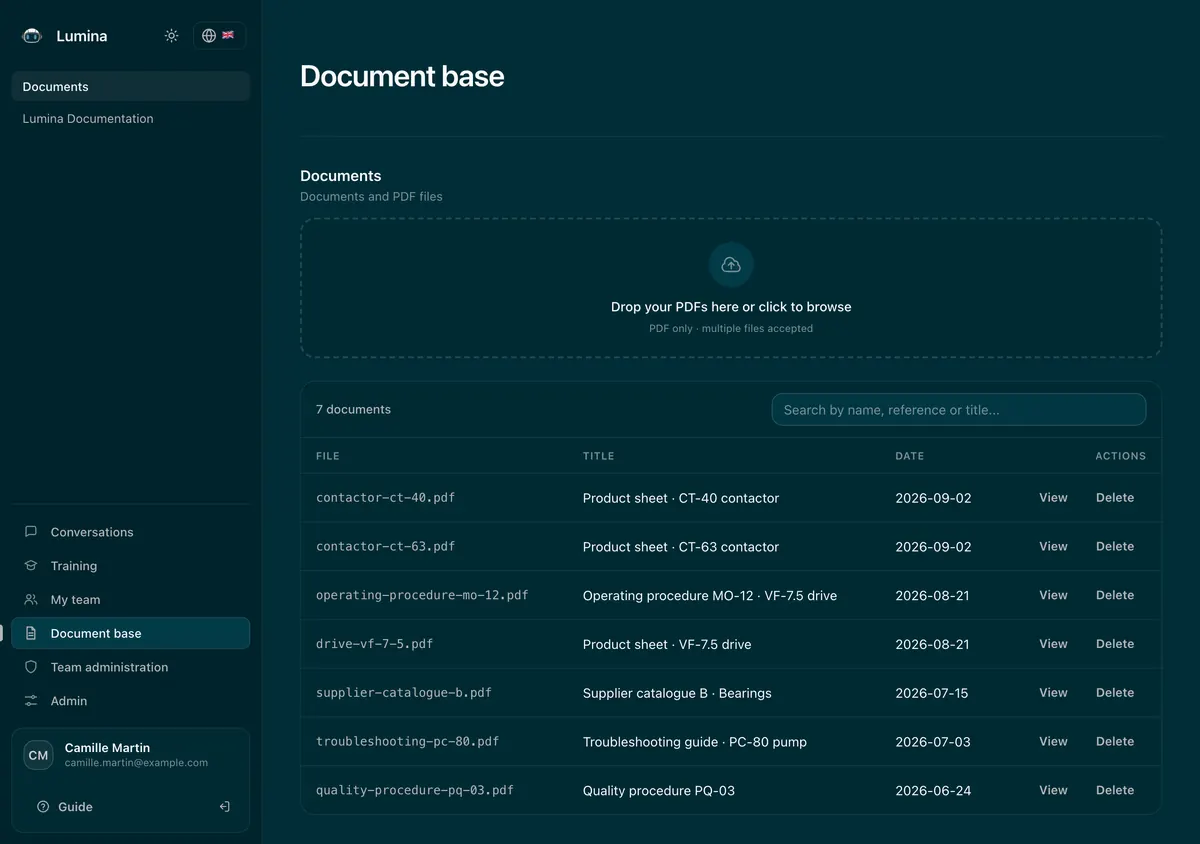Go to Conversations
1200x844 pixels.
[x=131, y=532]
